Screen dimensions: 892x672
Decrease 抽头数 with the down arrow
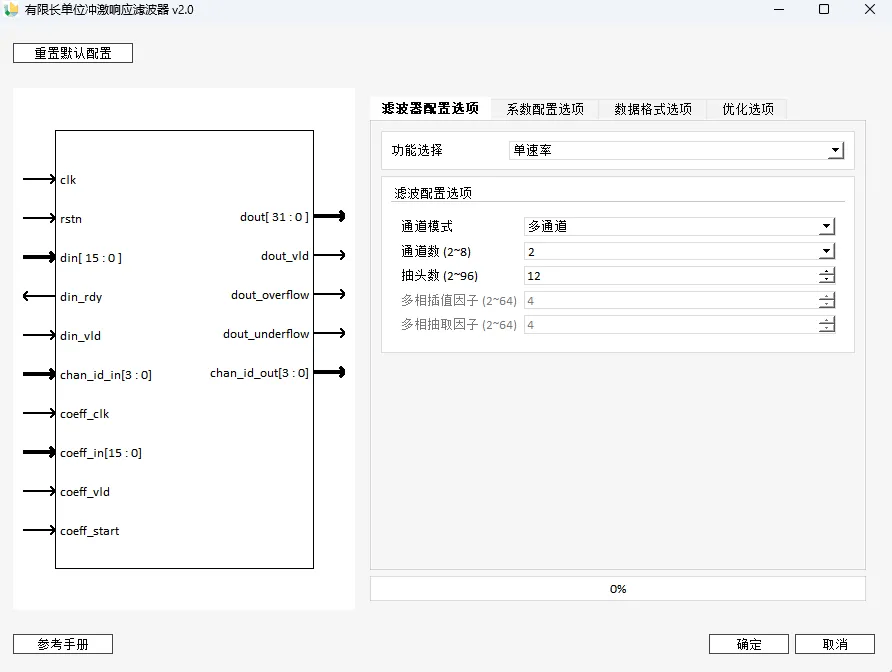point(827,280)
